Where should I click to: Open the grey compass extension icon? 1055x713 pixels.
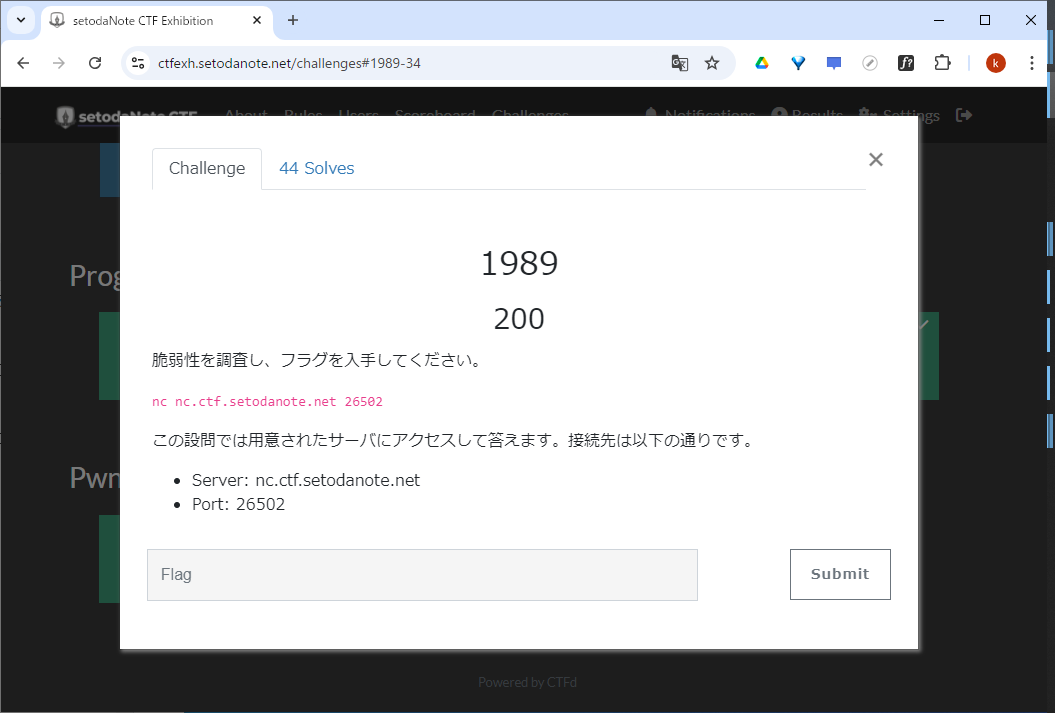click(870, 63)
